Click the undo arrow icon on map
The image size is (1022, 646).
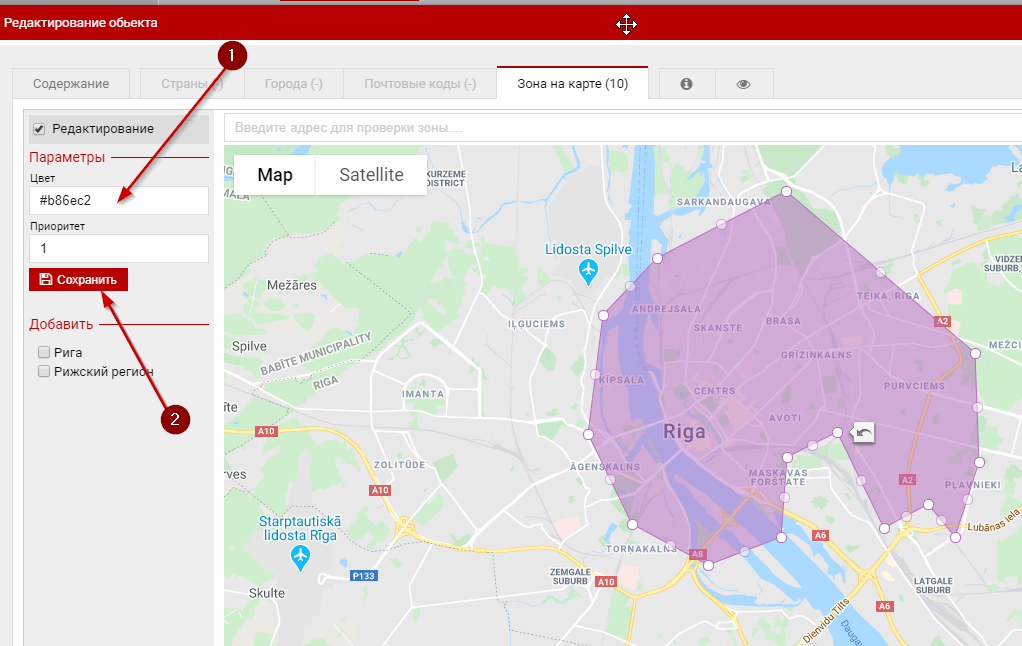(x=864, y=432)
